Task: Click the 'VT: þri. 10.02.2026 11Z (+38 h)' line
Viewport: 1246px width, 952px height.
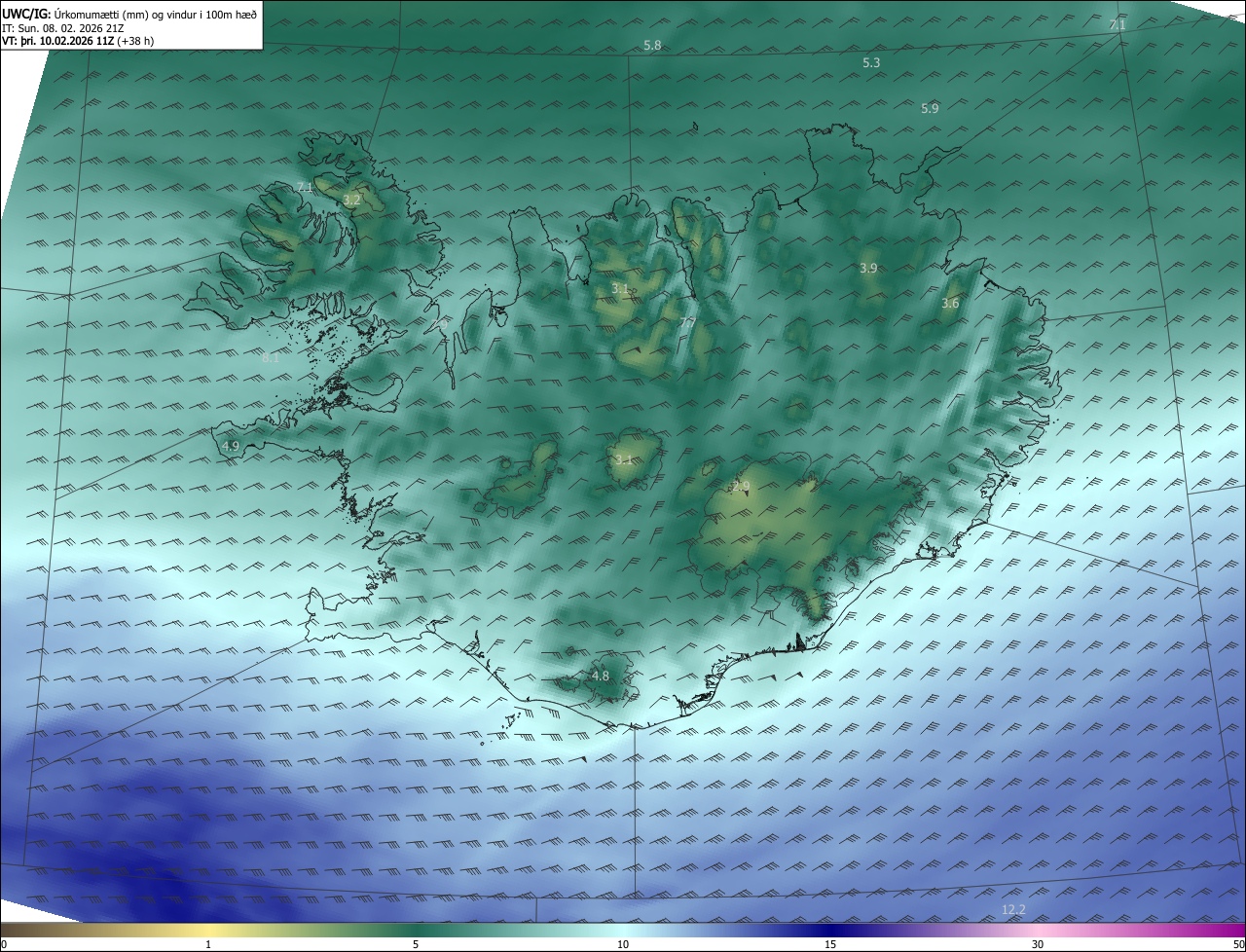Action: click(78, 41)
